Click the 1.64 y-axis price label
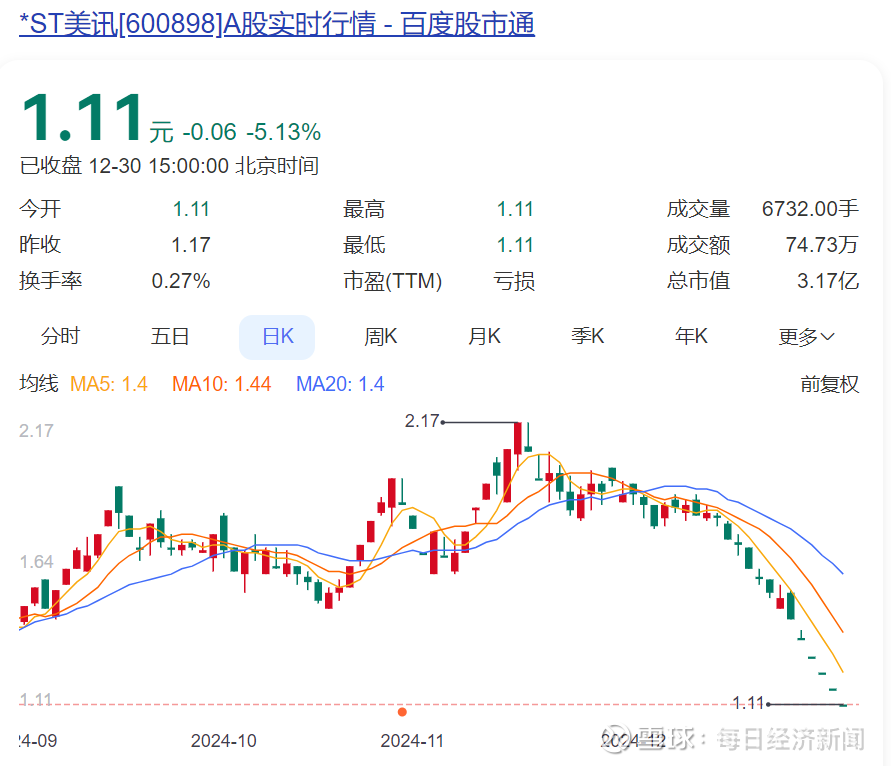891x766 pixels. point(36,561)
